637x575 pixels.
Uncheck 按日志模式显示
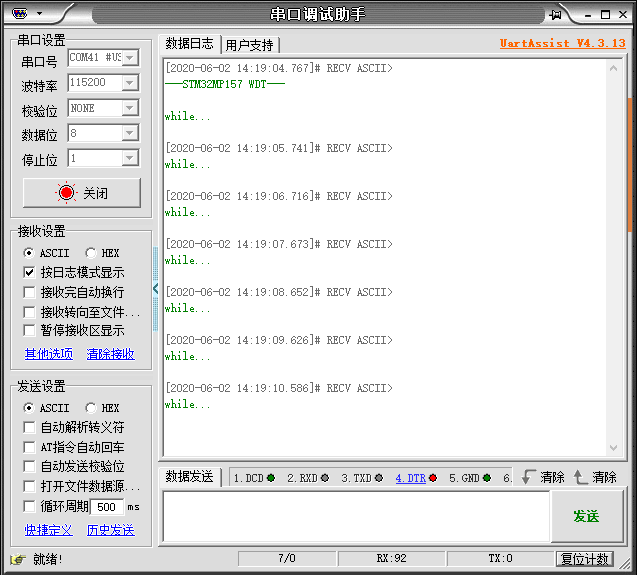(x=29, y=272)
